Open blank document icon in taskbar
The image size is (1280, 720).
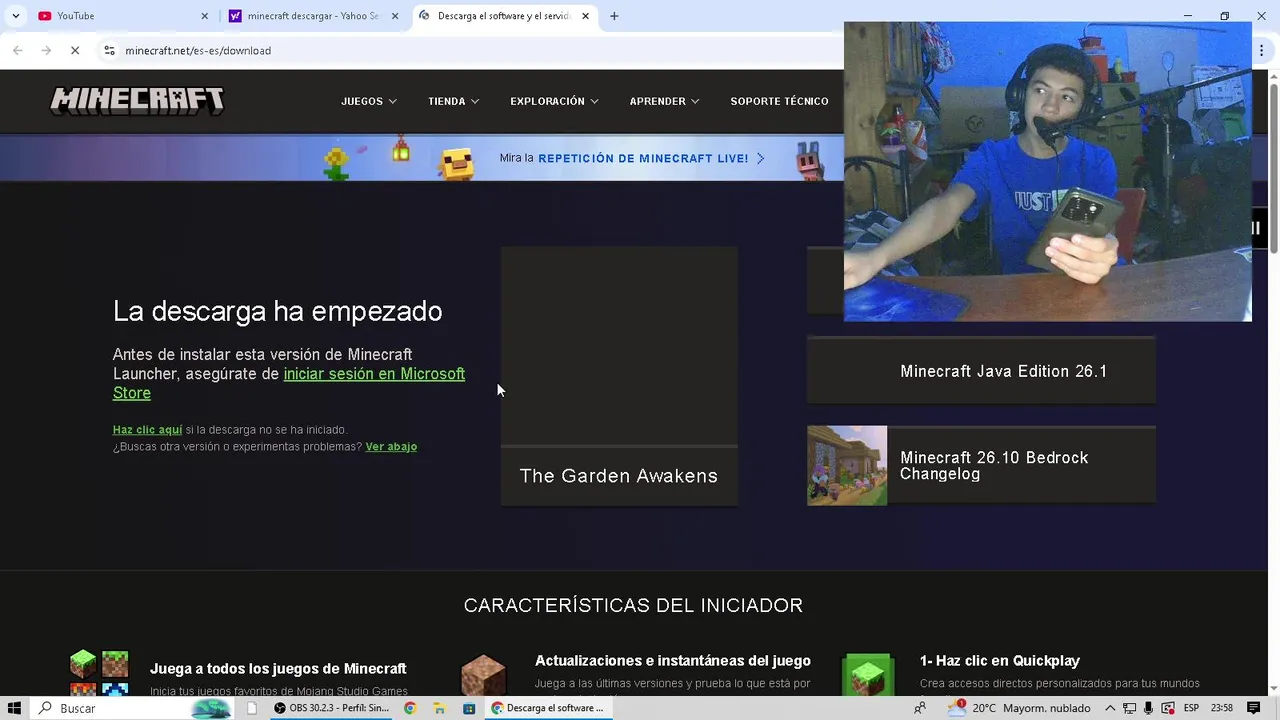[x=252, y=708]
